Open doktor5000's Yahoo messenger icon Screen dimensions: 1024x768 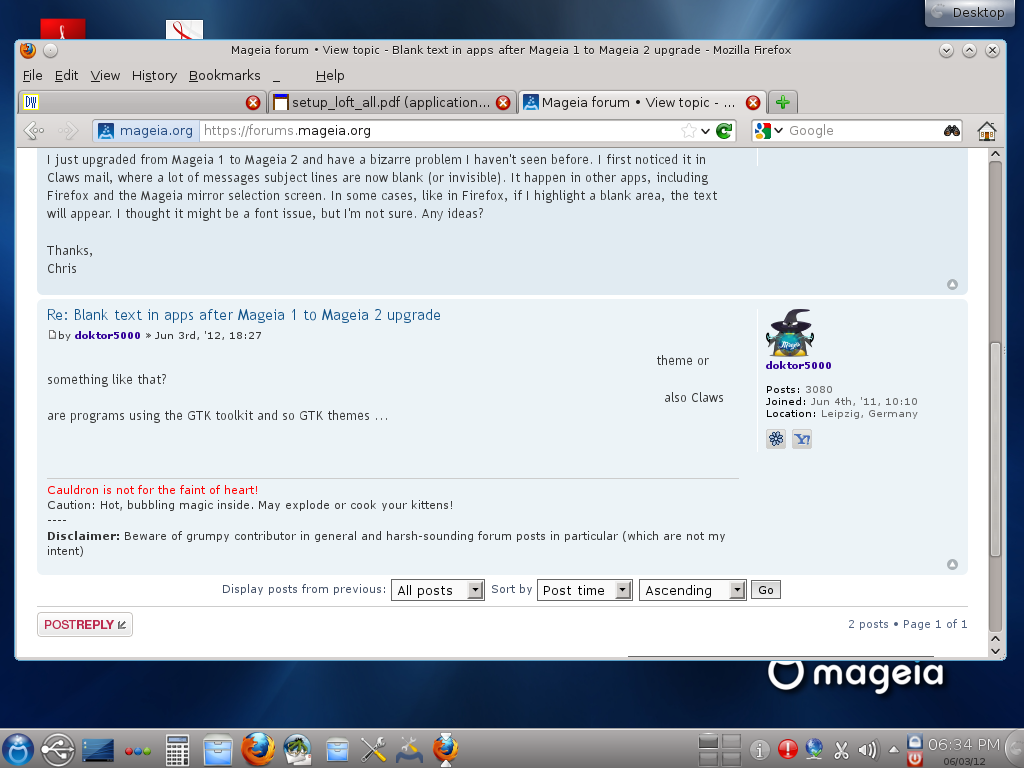coord(802,439)
